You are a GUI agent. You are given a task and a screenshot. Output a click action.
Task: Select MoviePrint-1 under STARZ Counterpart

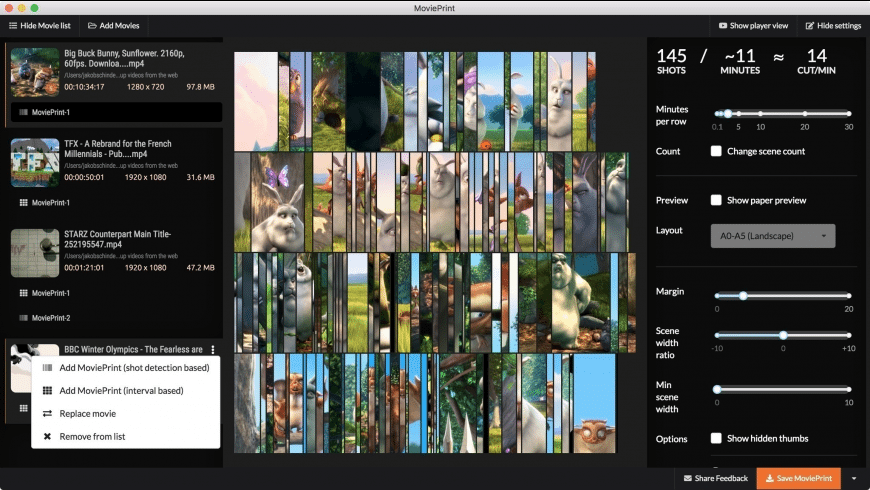116,293
